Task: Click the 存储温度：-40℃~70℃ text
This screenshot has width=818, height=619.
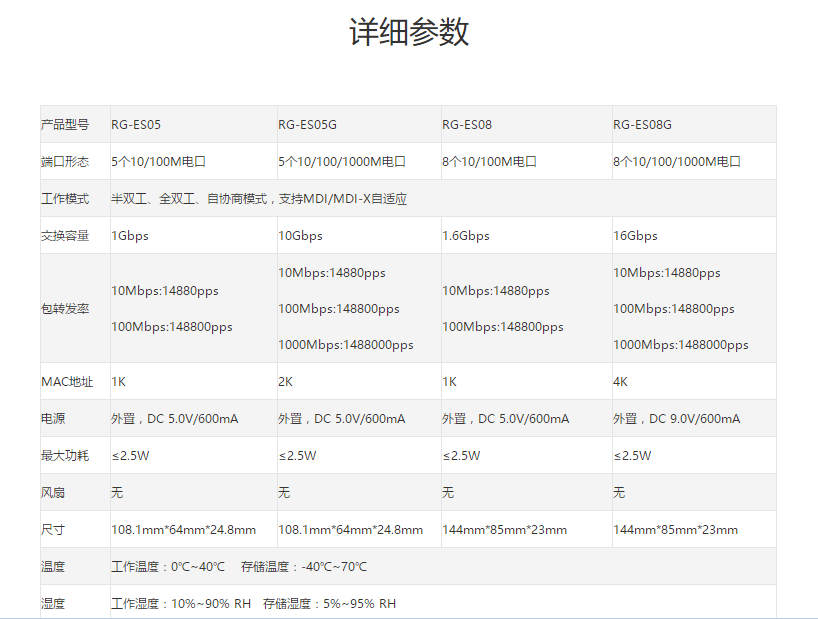Action: pos(304,567)
